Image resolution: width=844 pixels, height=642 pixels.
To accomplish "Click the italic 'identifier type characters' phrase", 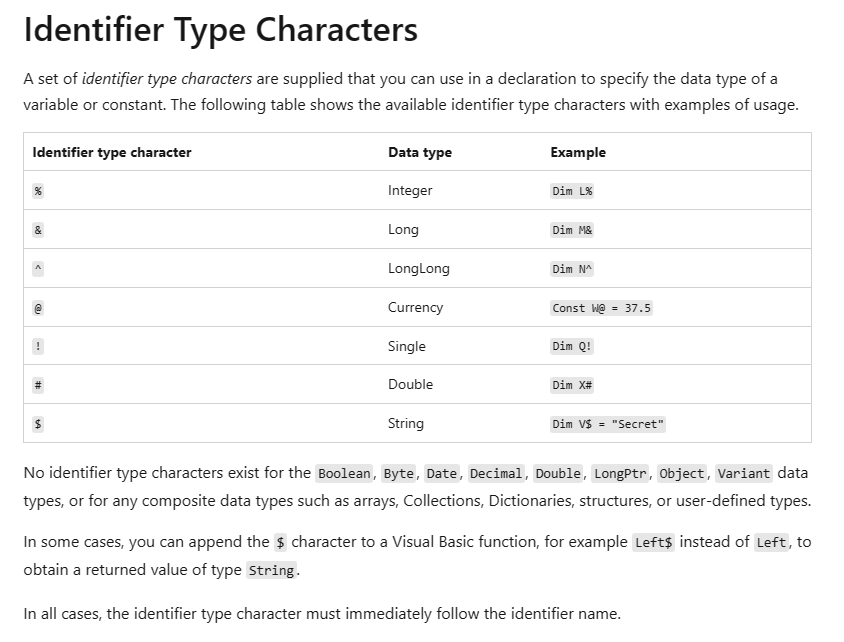I will pyautogui.click(x=167, y=79).
